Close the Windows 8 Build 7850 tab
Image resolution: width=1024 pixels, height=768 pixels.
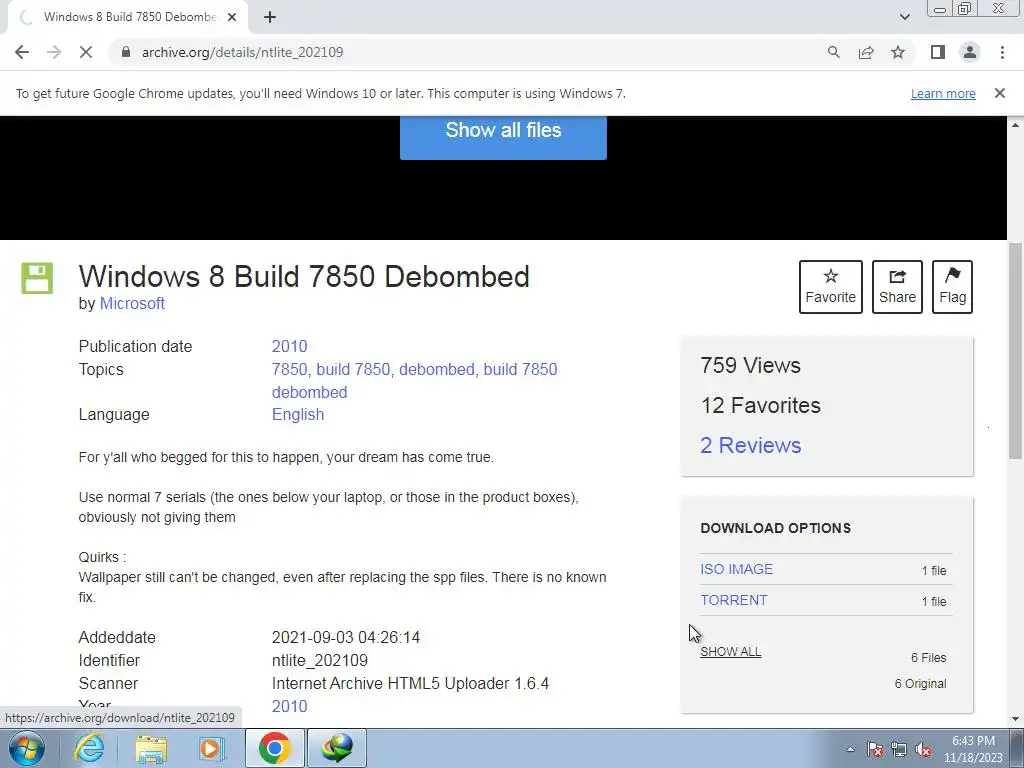(x=232, y=17)
